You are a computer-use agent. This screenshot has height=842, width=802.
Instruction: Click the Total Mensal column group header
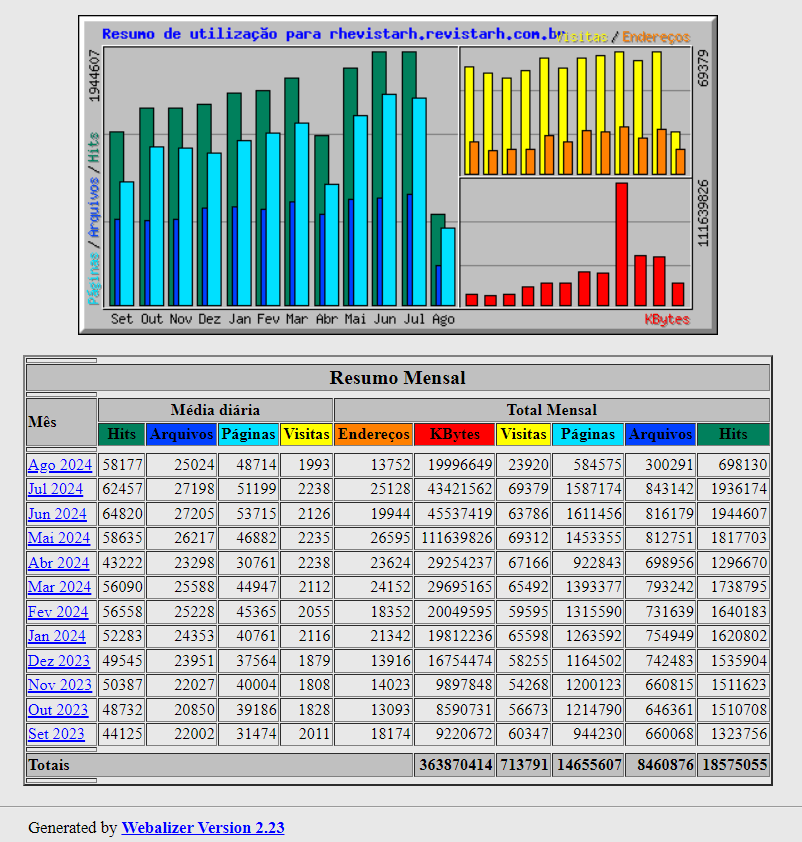(x=552, y=410)
